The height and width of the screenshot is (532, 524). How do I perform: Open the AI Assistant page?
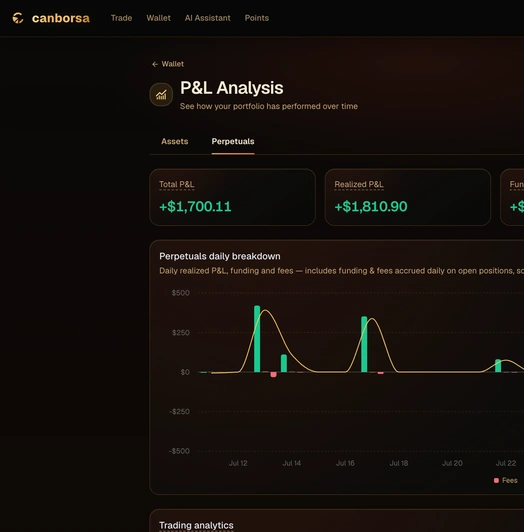click(x=208, y=18)
